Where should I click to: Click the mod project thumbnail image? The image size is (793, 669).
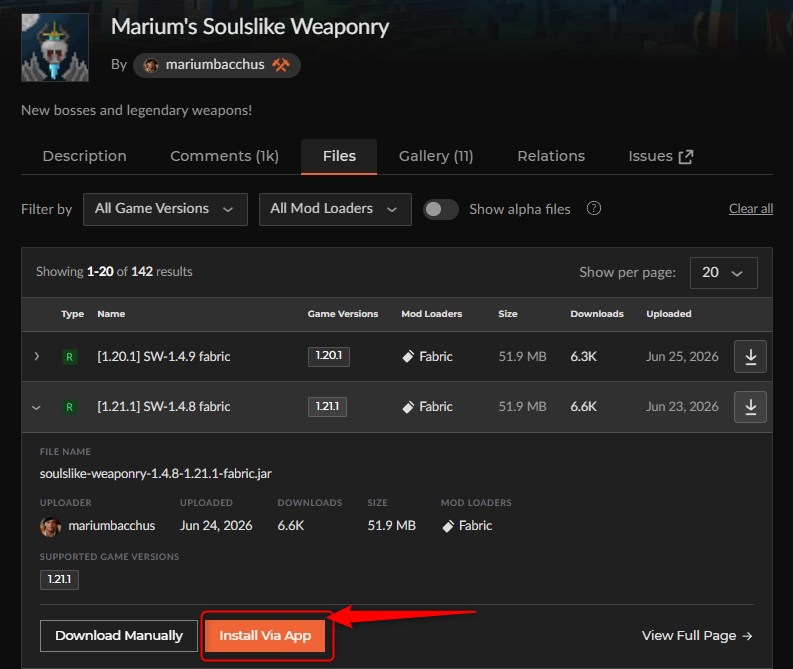pos(55,47)
